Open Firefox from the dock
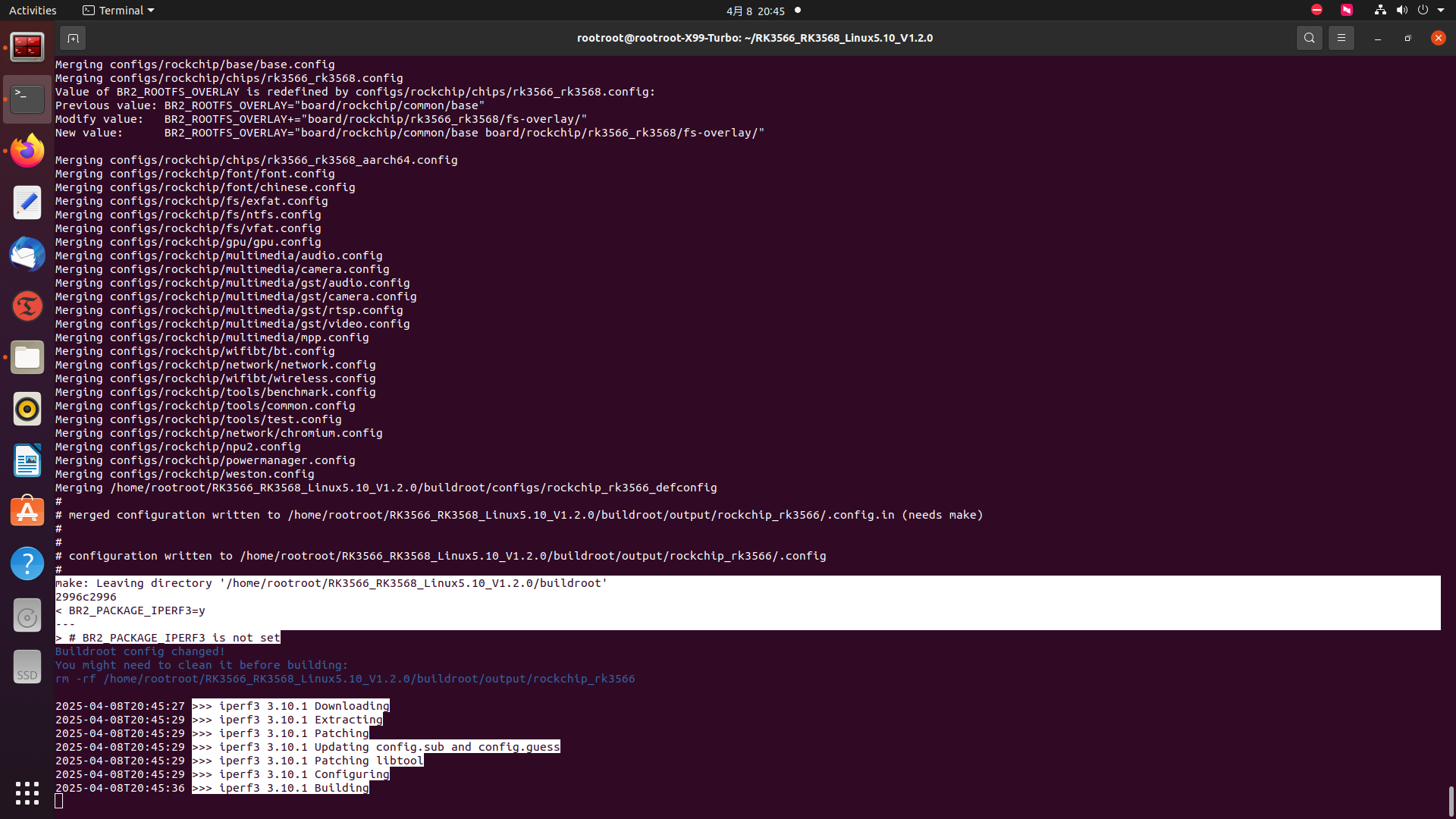Viewport: 1456px width, 819px height. coord(27,151)
